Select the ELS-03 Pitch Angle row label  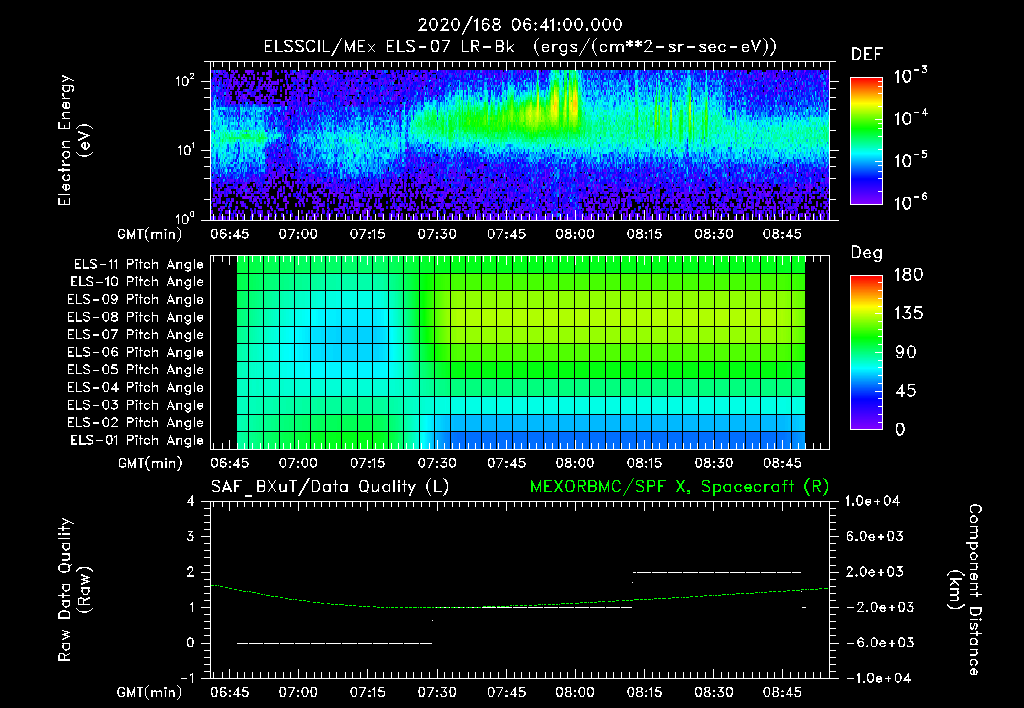coord(135,406)
